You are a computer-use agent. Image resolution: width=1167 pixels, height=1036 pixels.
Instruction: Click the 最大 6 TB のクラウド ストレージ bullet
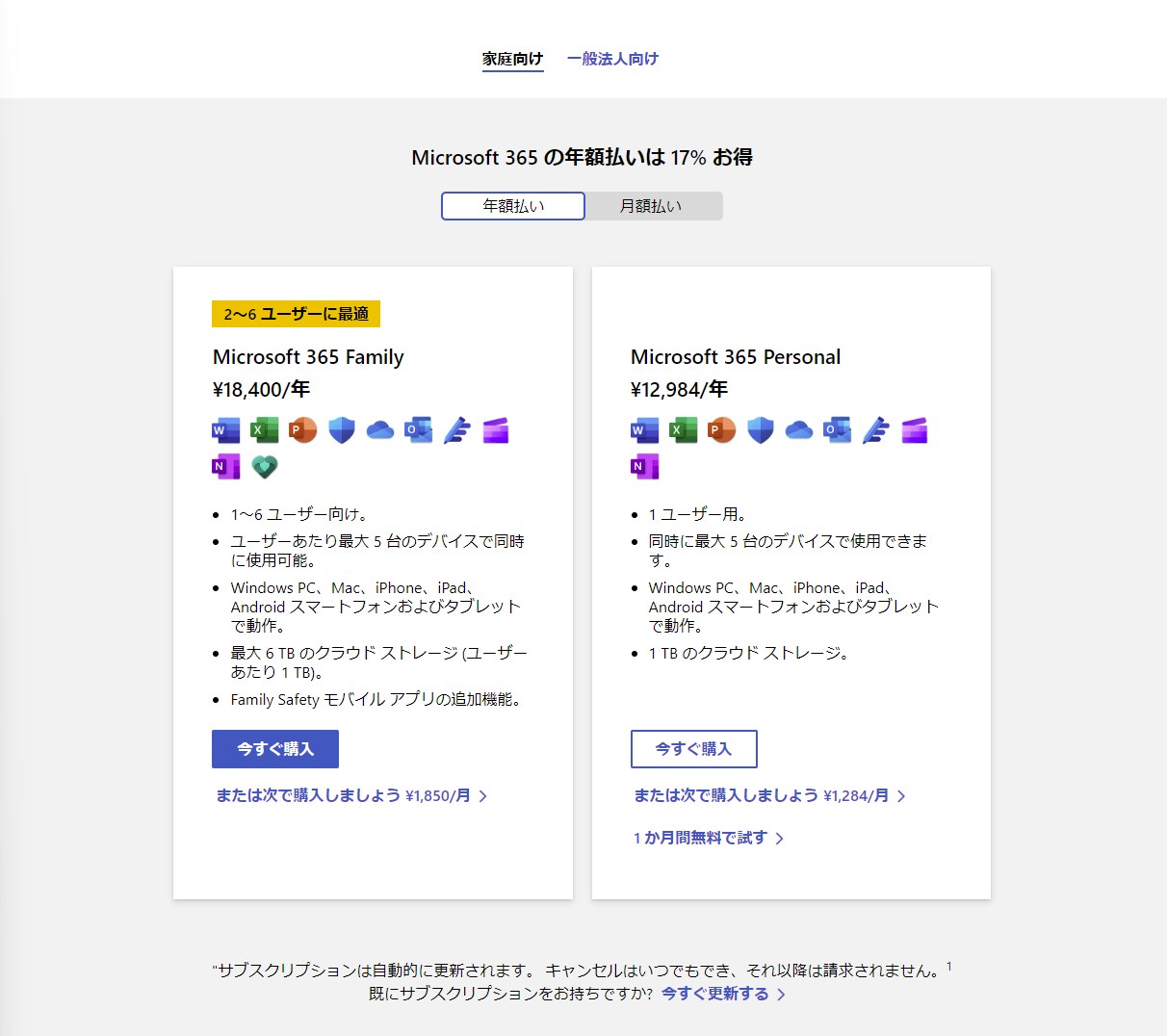click(379, 662)
